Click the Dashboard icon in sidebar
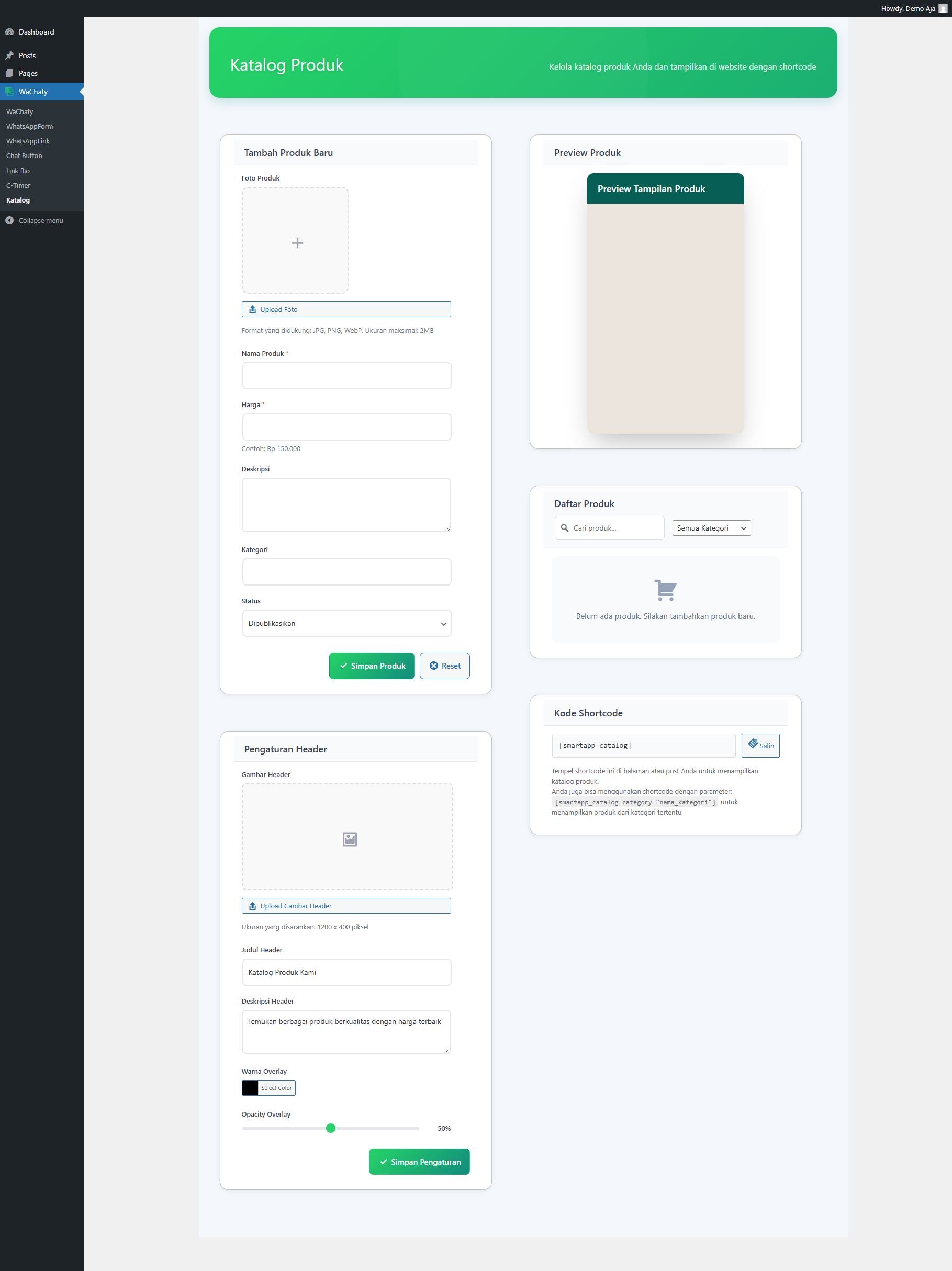 pos(9,32)
